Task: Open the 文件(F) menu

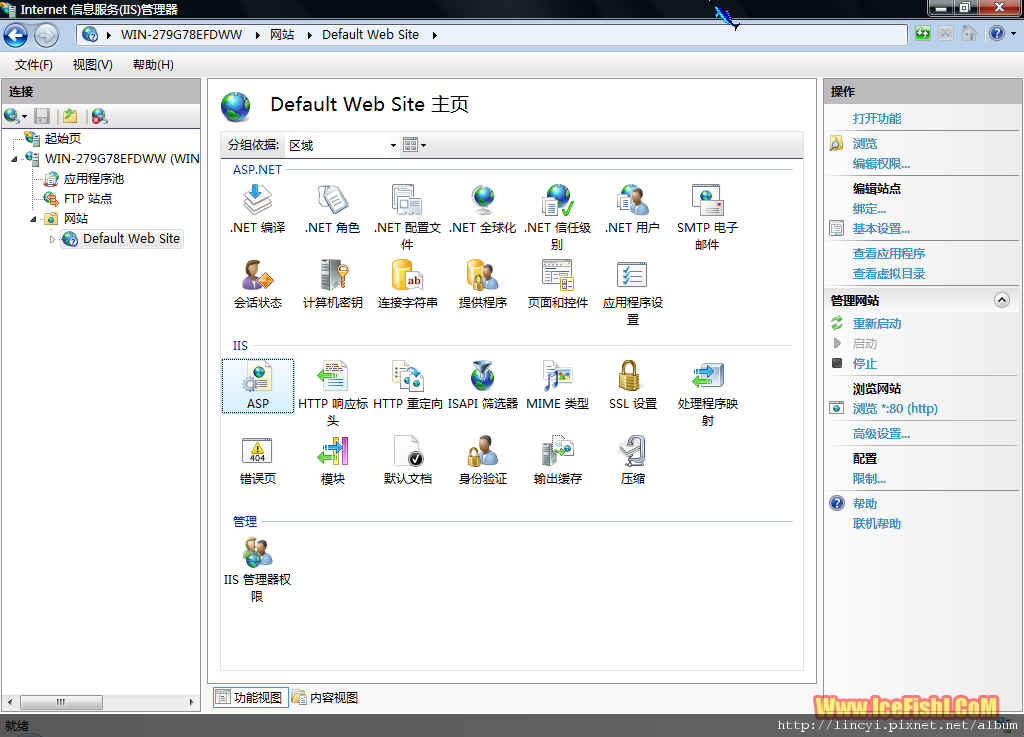Action: click(x=34, y=65)
